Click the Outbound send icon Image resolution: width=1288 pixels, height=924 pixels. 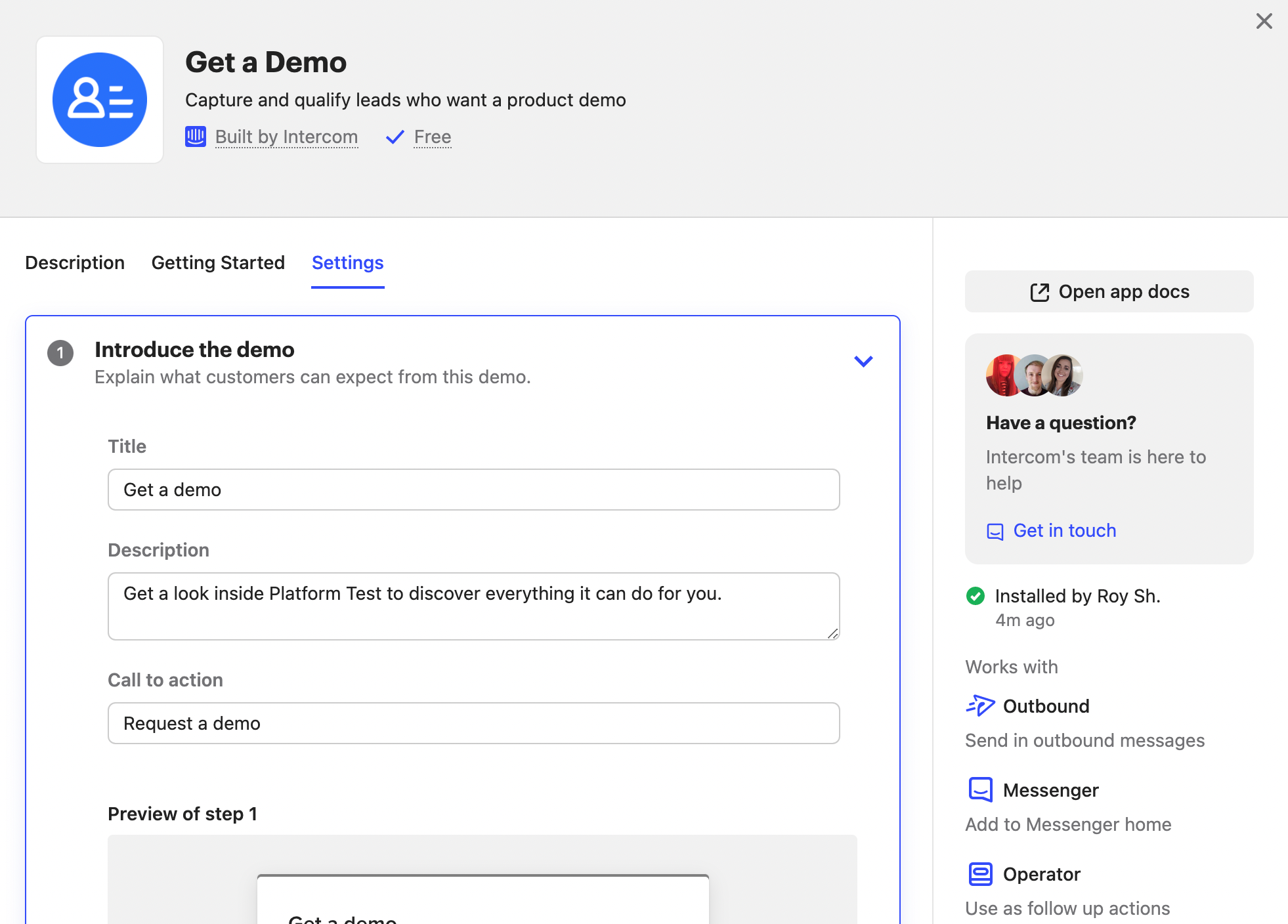point(980,705)
